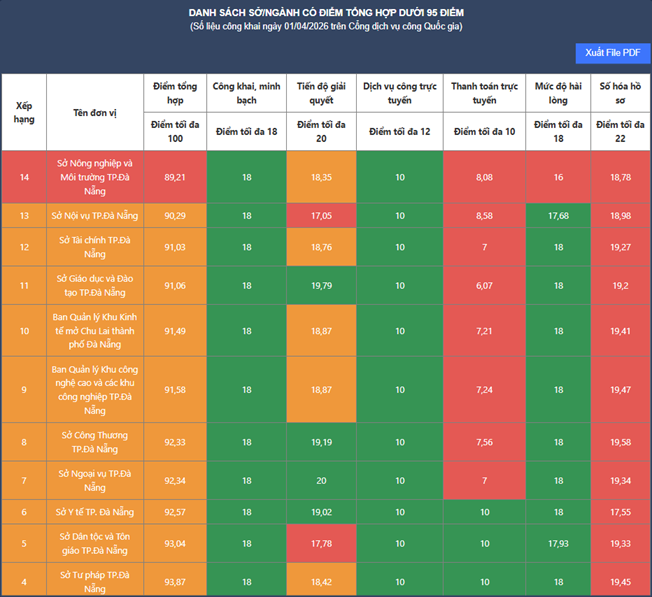Select the Sở Tư pháp TP.Đà Nẵng cell
Screen dimensions: 652x597
(95, 579)
